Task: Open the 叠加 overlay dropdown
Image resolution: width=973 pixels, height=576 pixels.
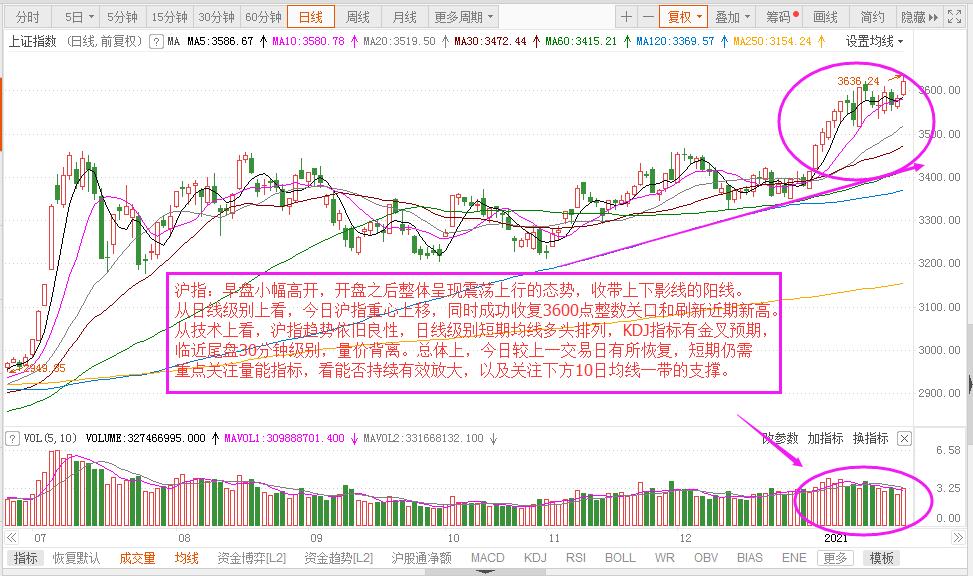Action: point(732,17)
